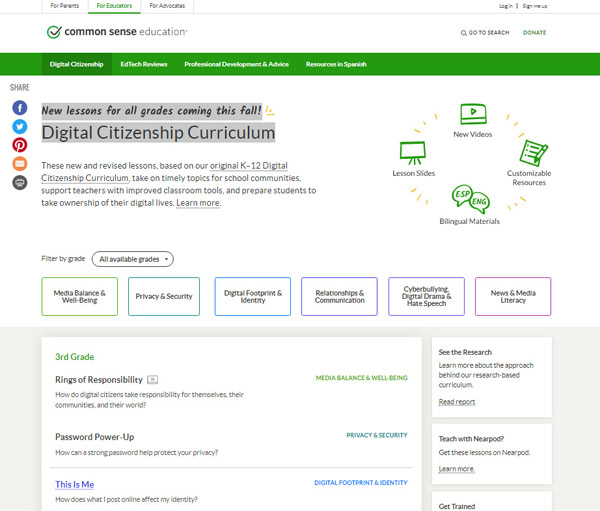Screen dimensions: 600x511
Task: Select Media Balance & Well-Being topic
Action: (80, 296)
